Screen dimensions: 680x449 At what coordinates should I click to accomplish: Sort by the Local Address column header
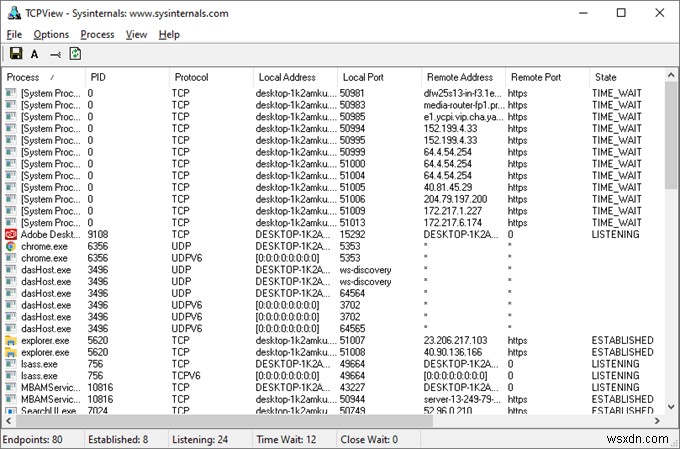pyautogui.click(x=295, y=77)
